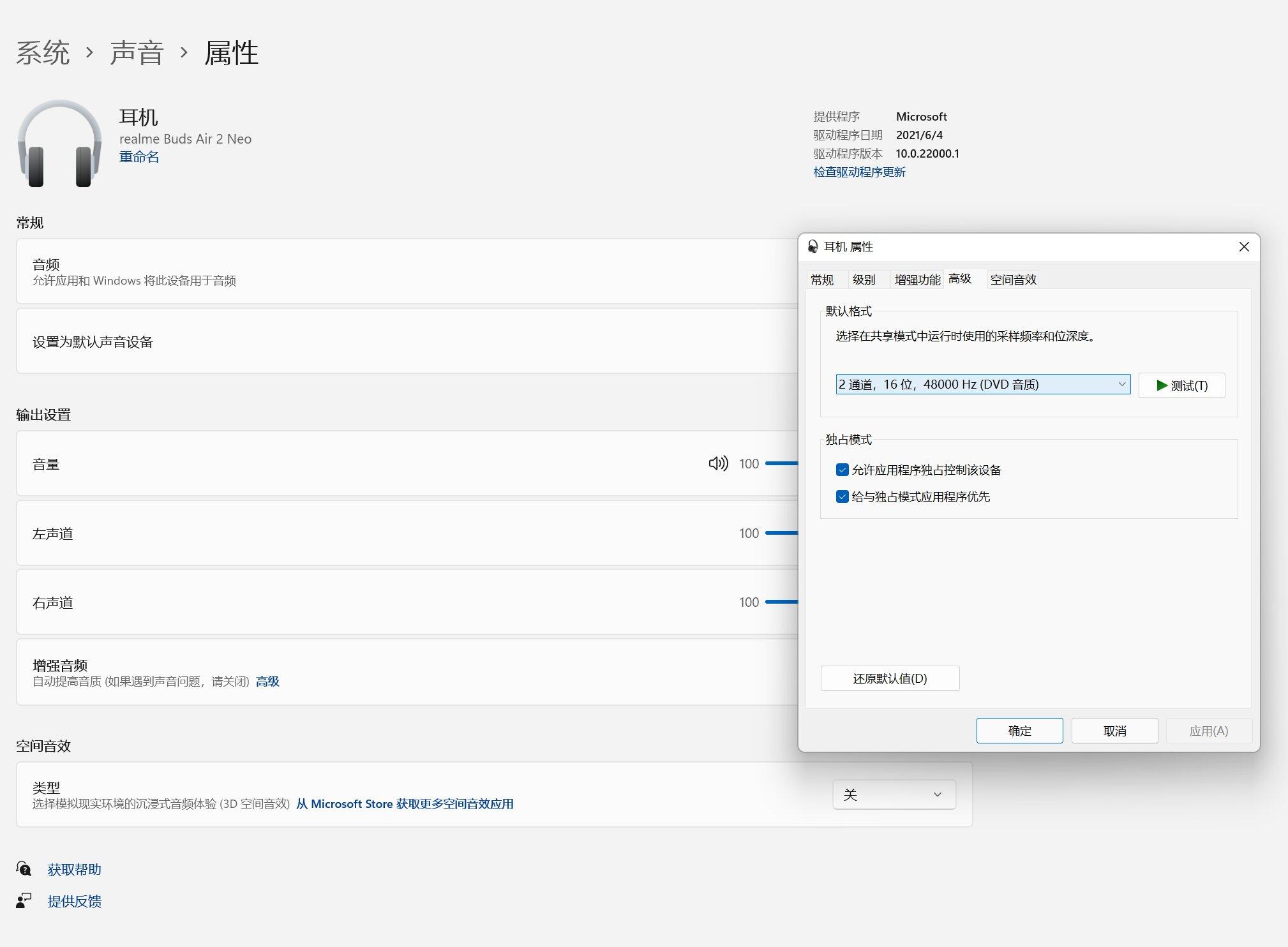Click the '默认格式' group label
This screenshot has width=1288, height=947.
coord(848,311)
